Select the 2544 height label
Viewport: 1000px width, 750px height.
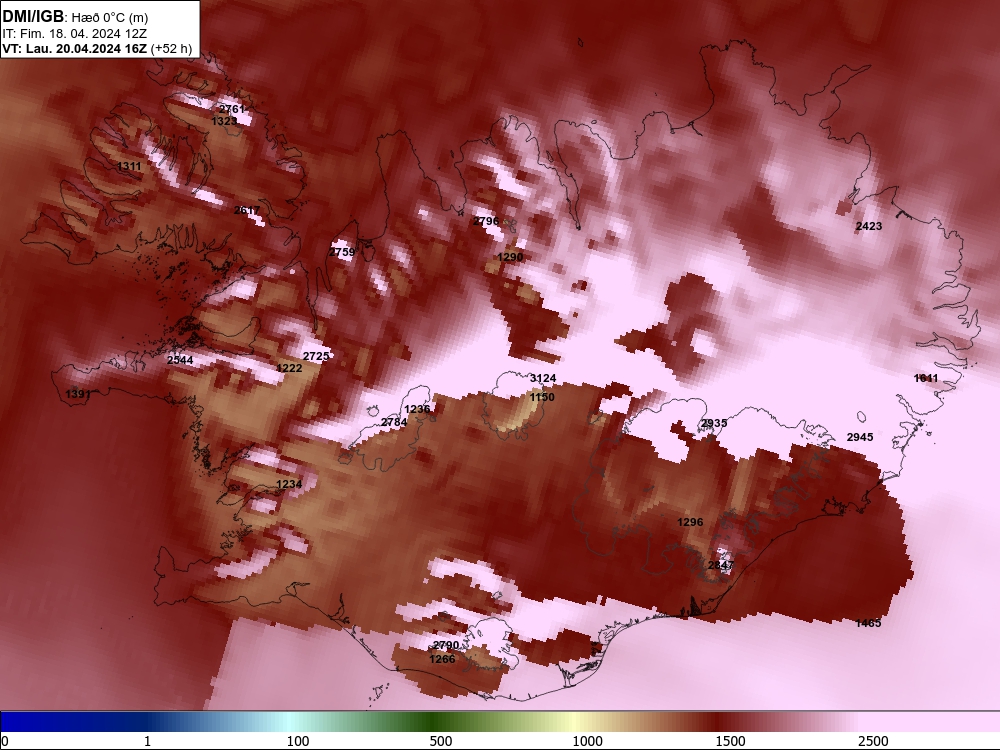tap(180, 360)
